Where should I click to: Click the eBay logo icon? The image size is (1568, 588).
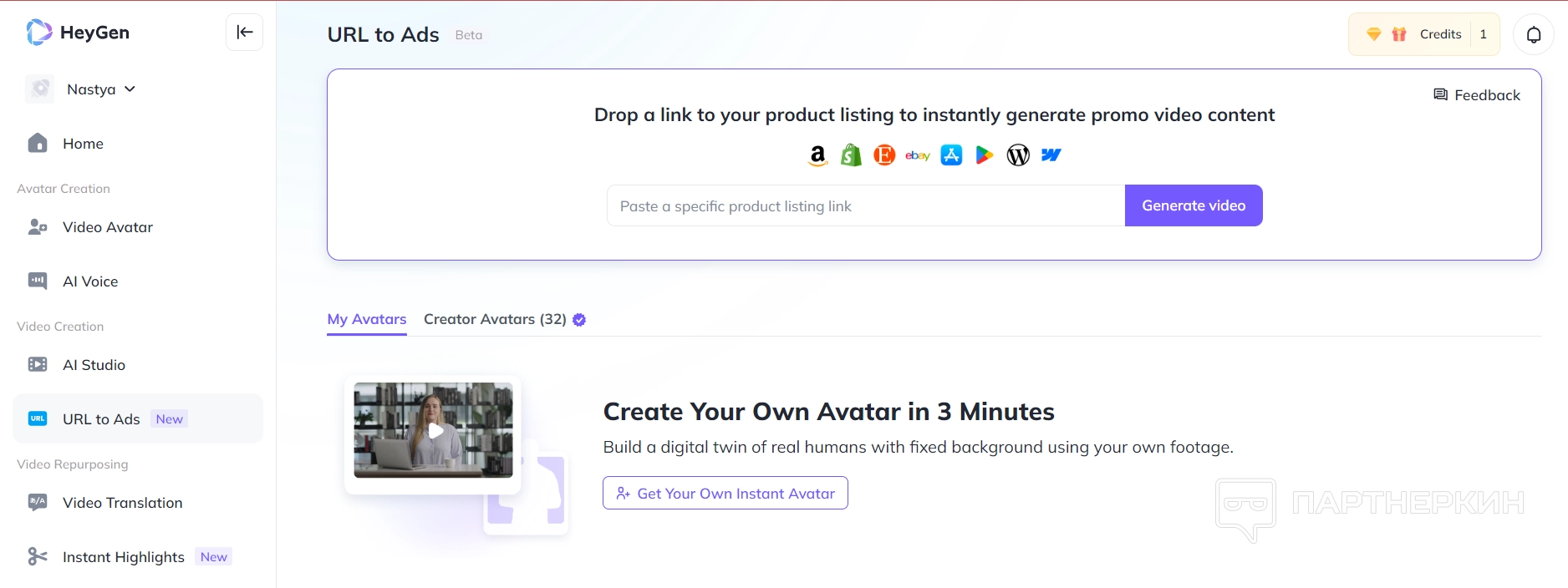click(x=918, y=155)
